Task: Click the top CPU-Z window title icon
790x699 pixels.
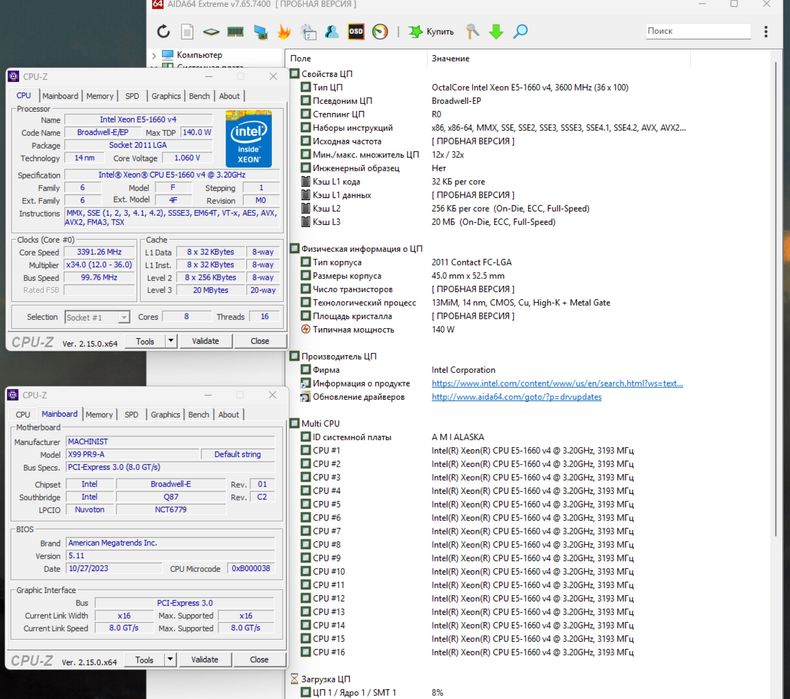Action: point(14,76)
